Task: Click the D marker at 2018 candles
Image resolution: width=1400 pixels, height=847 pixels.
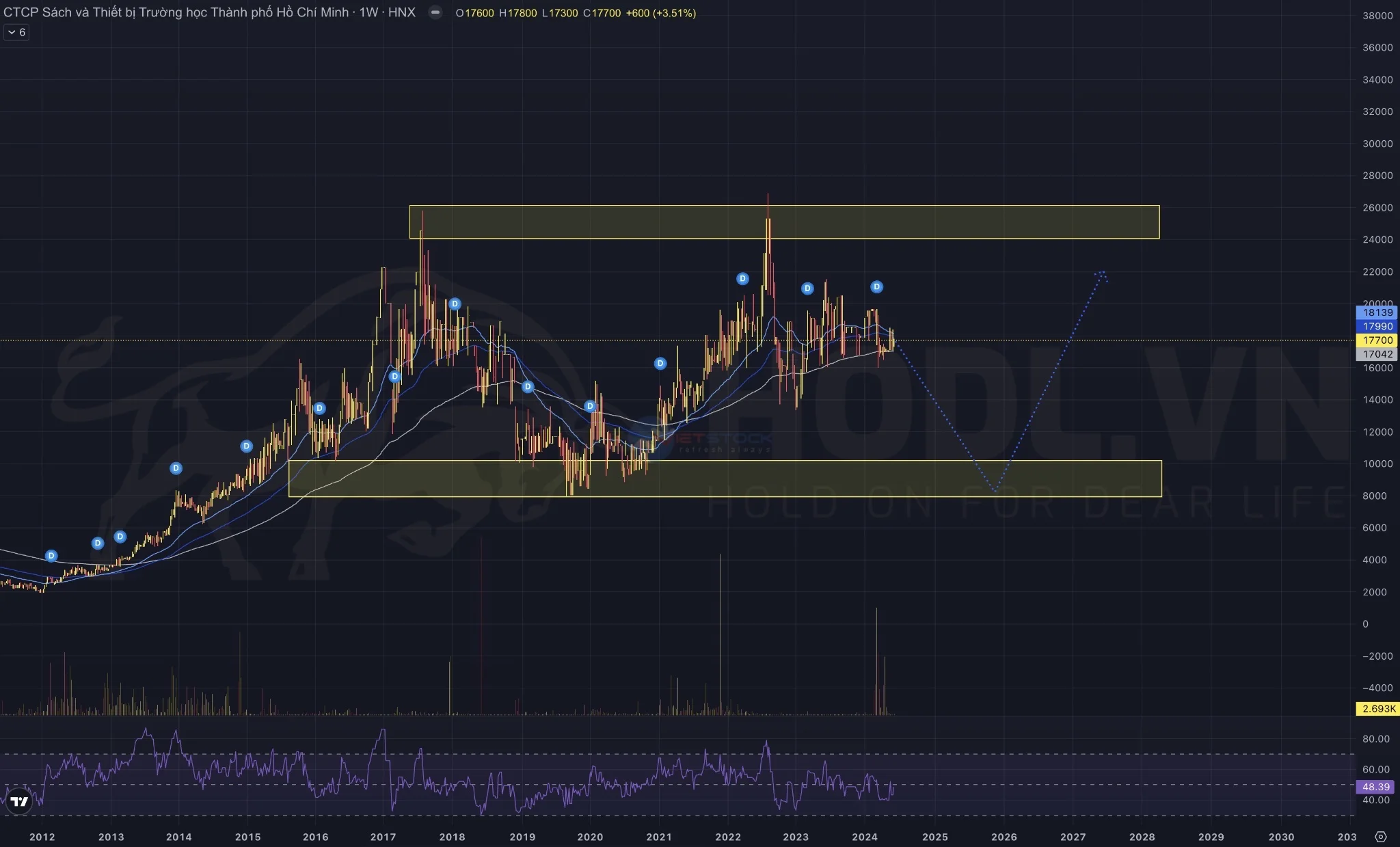Action: click(x=455, y=304)
